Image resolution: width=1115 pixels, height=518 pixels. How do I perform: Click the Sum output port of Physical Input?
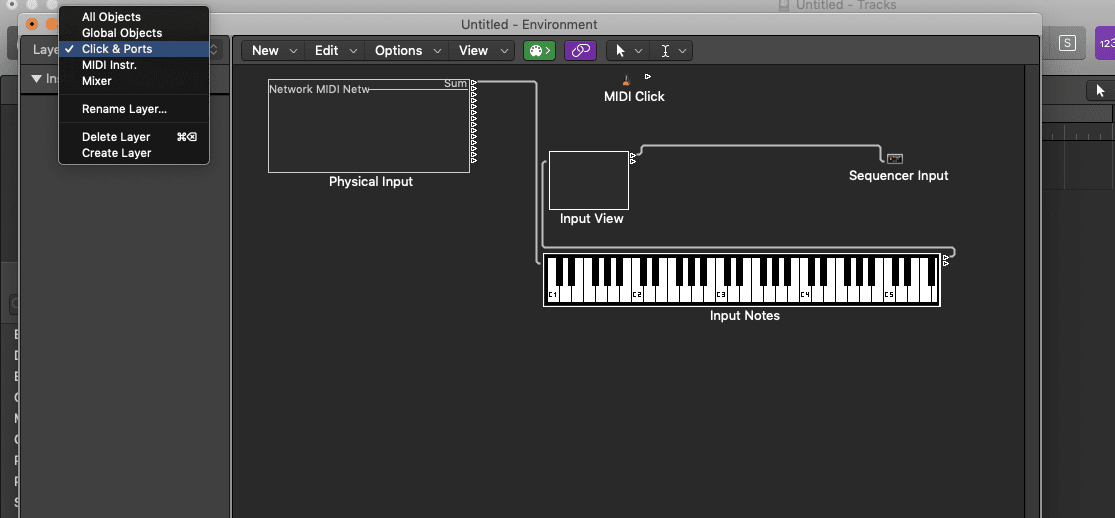point(474,84)
